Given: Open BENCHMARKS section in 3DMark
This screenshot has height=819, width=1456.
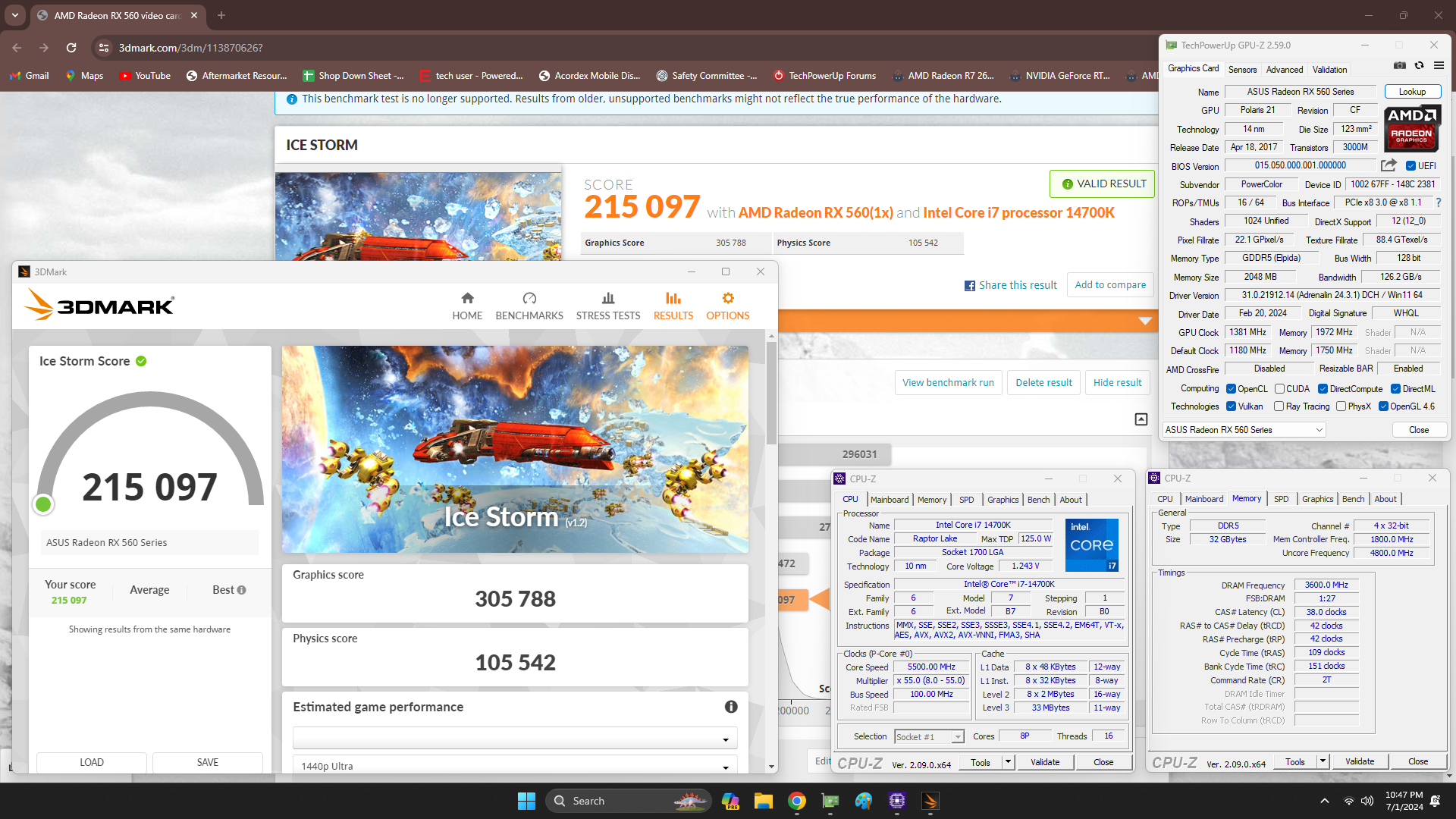Looking at the screenshot, I should tap(529, 306).
